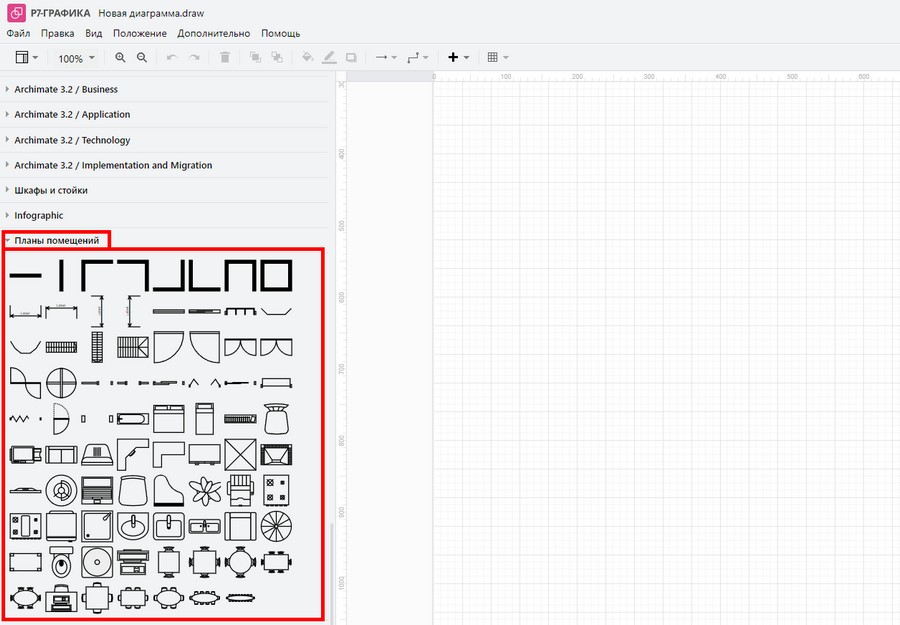Open the Файл menu

tap(18, 33)
